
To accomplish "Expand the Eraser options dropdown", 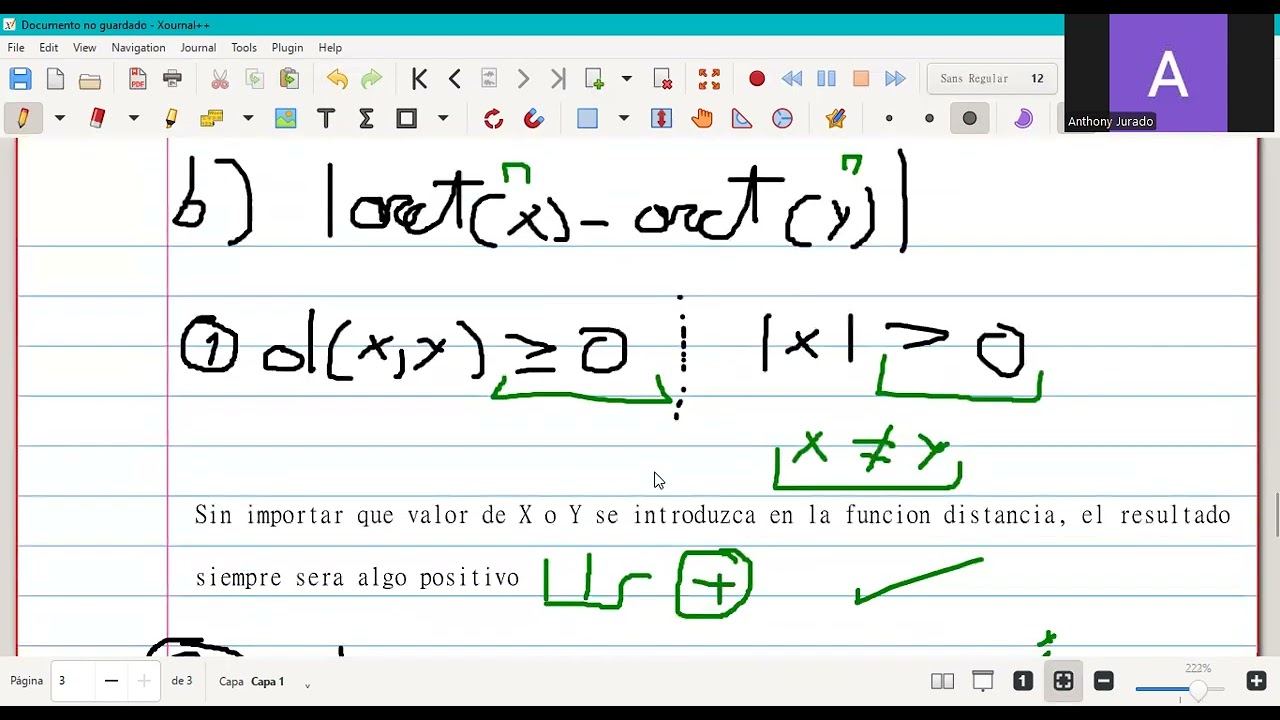I will (134, 118).
